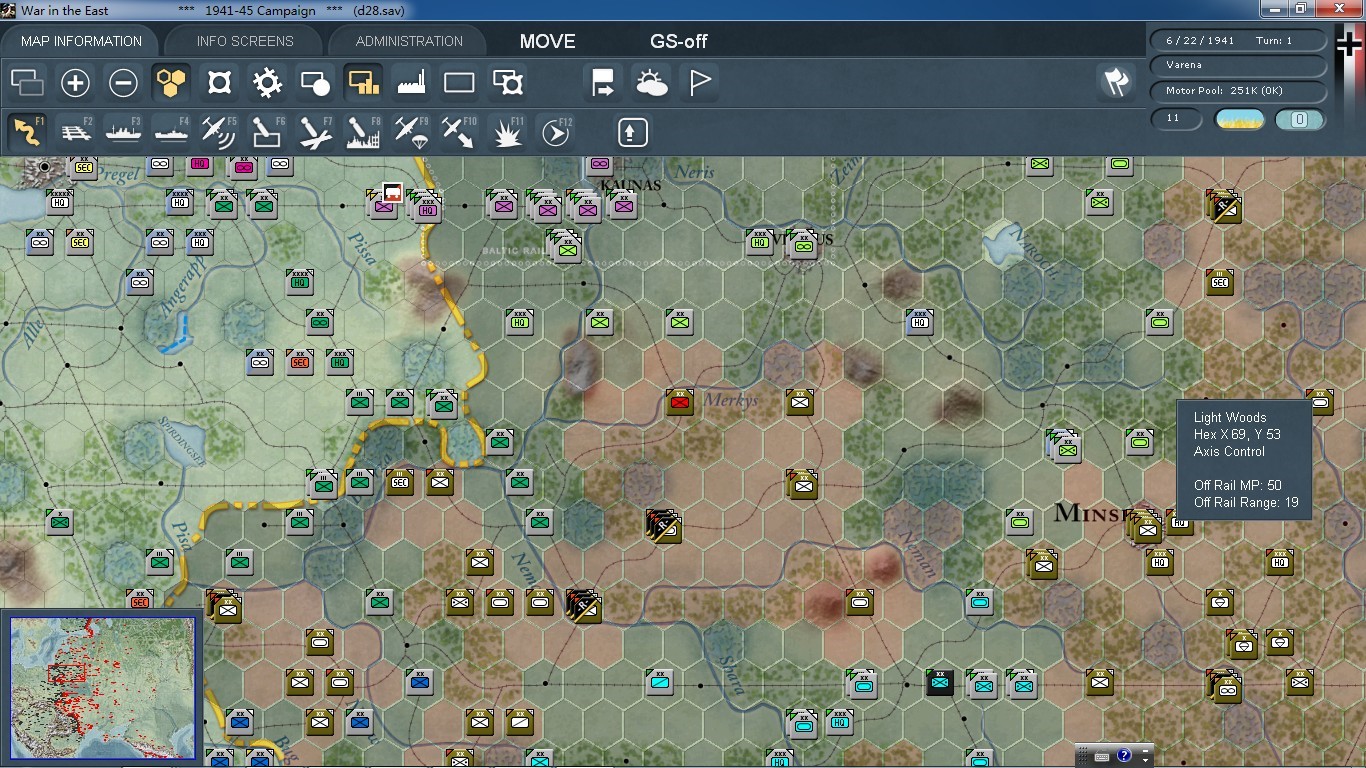
Task: Click the keyboard icon in language bar
Action: (x=1102, y=756)
